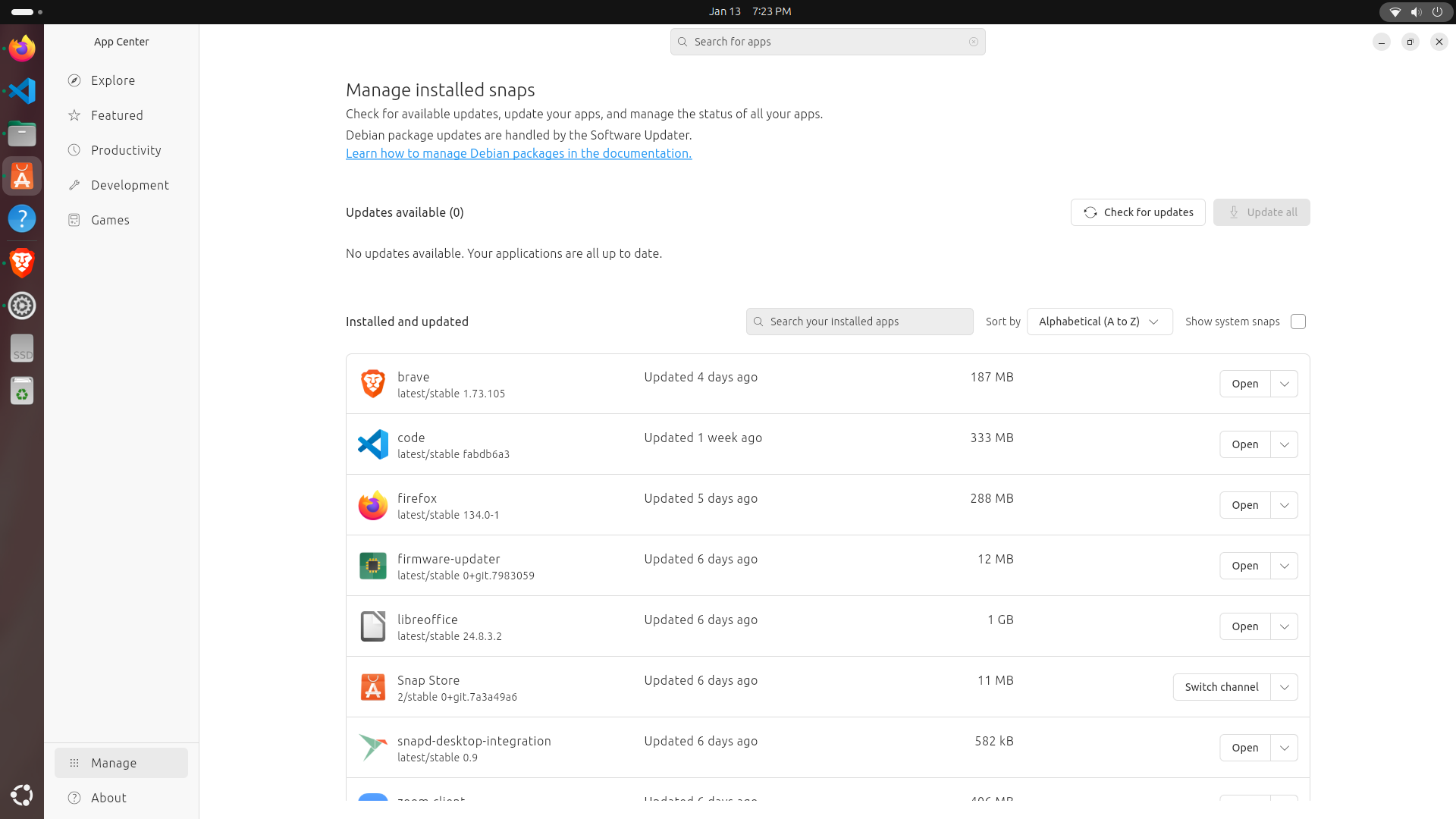Open the About page in sidebar
Image resolution: width=1456 pixels, height=819 pixels.
click(108, 798)
